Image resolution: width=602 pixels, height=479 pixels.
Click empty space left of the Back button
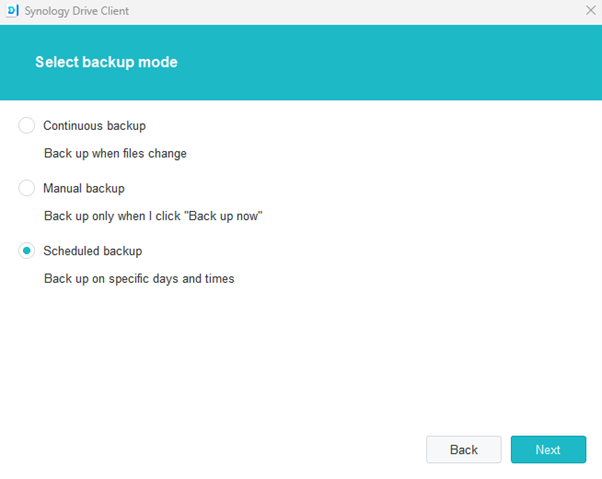[250, 450]
